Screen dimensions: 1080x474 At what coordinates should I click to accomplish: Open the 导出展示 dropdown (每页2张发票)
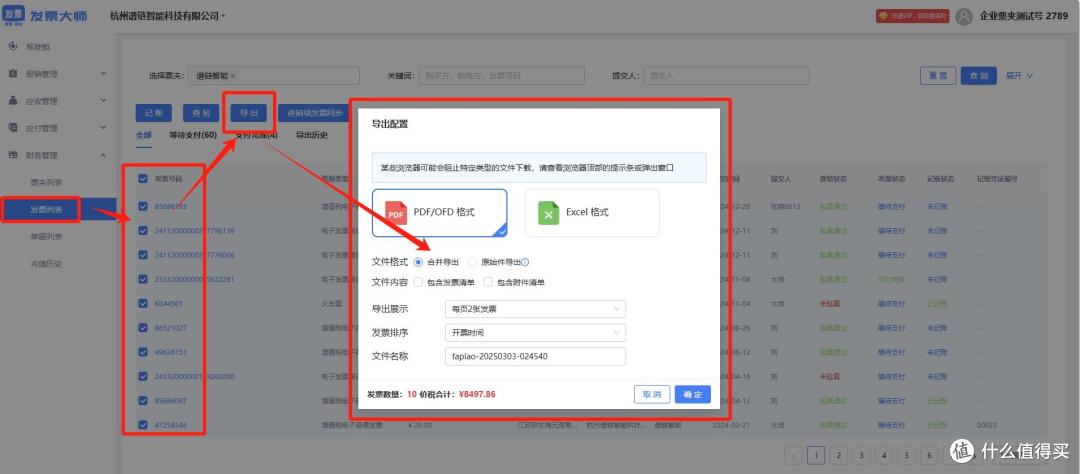(x=535, y=309)
